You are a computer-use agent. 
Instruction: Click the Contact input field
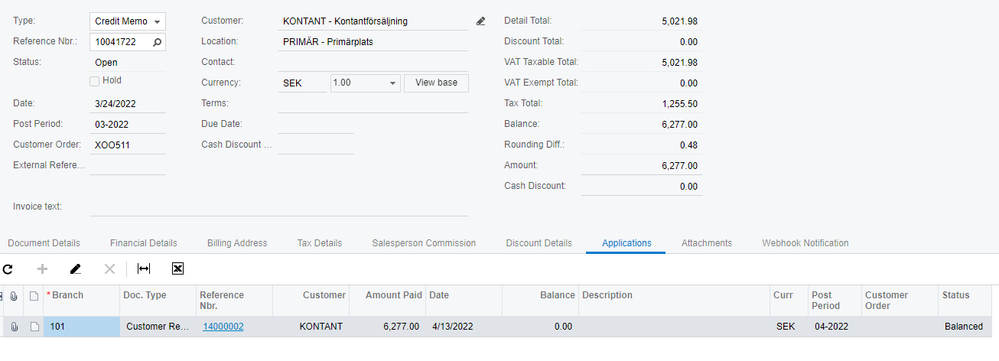point(373,62)
